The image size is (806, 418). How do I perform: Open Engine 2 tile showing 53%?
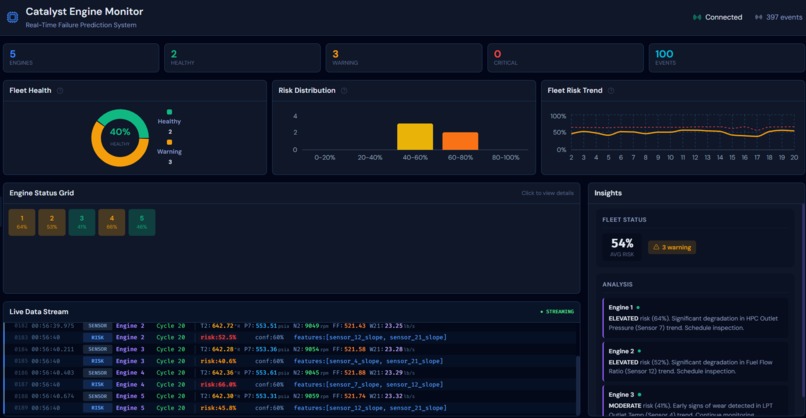[52, 222]
